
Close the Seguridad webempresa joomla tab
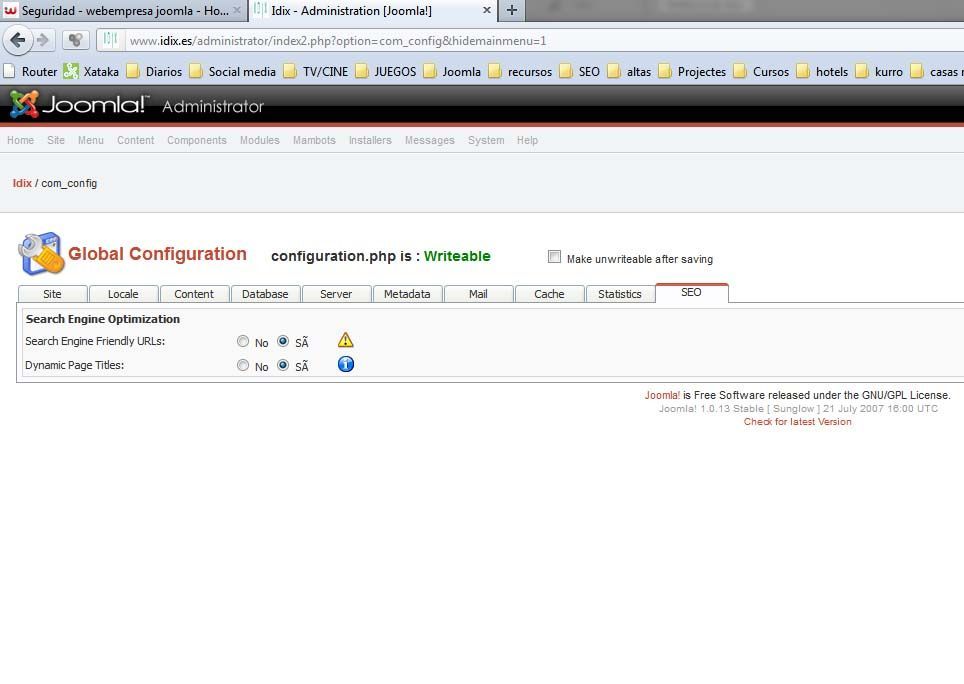coord(237,10)
